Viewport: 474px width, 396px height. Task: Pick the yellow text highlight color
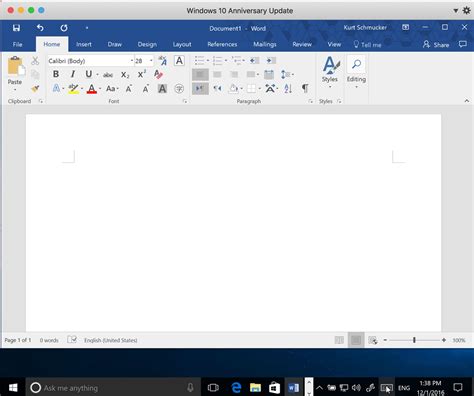[73, 89]
